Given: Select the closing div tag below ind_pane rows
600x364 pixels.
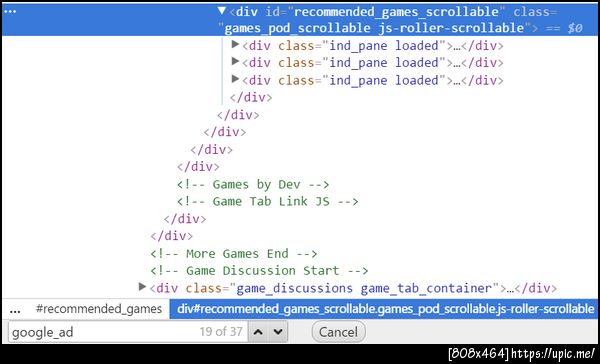Looking at the screenshot, I should 251,97.
